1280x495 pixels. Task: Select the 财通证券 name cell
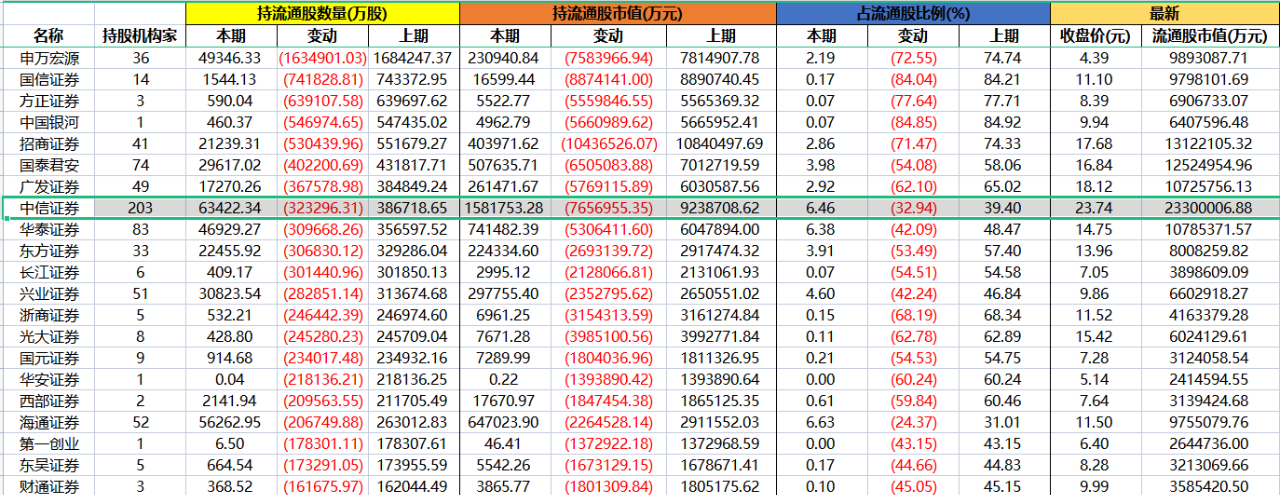click(x=48, y=486)
